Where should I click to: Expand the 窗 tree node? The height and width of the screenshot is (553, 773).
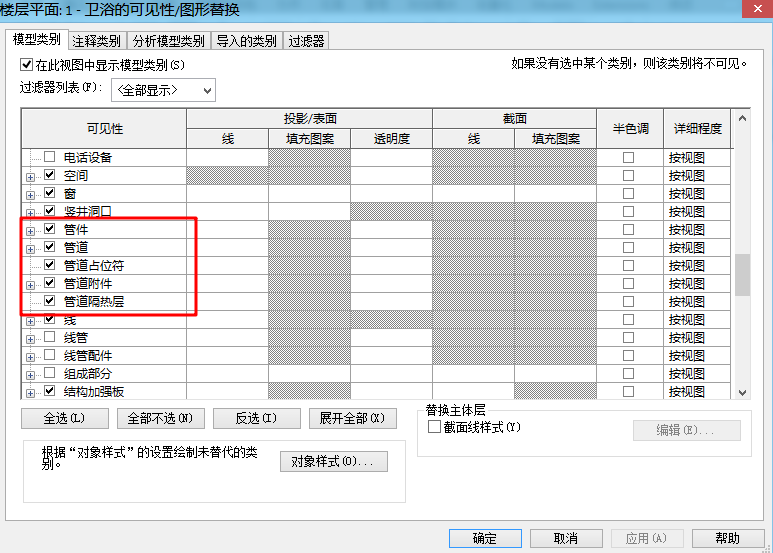tap(31, 195)
